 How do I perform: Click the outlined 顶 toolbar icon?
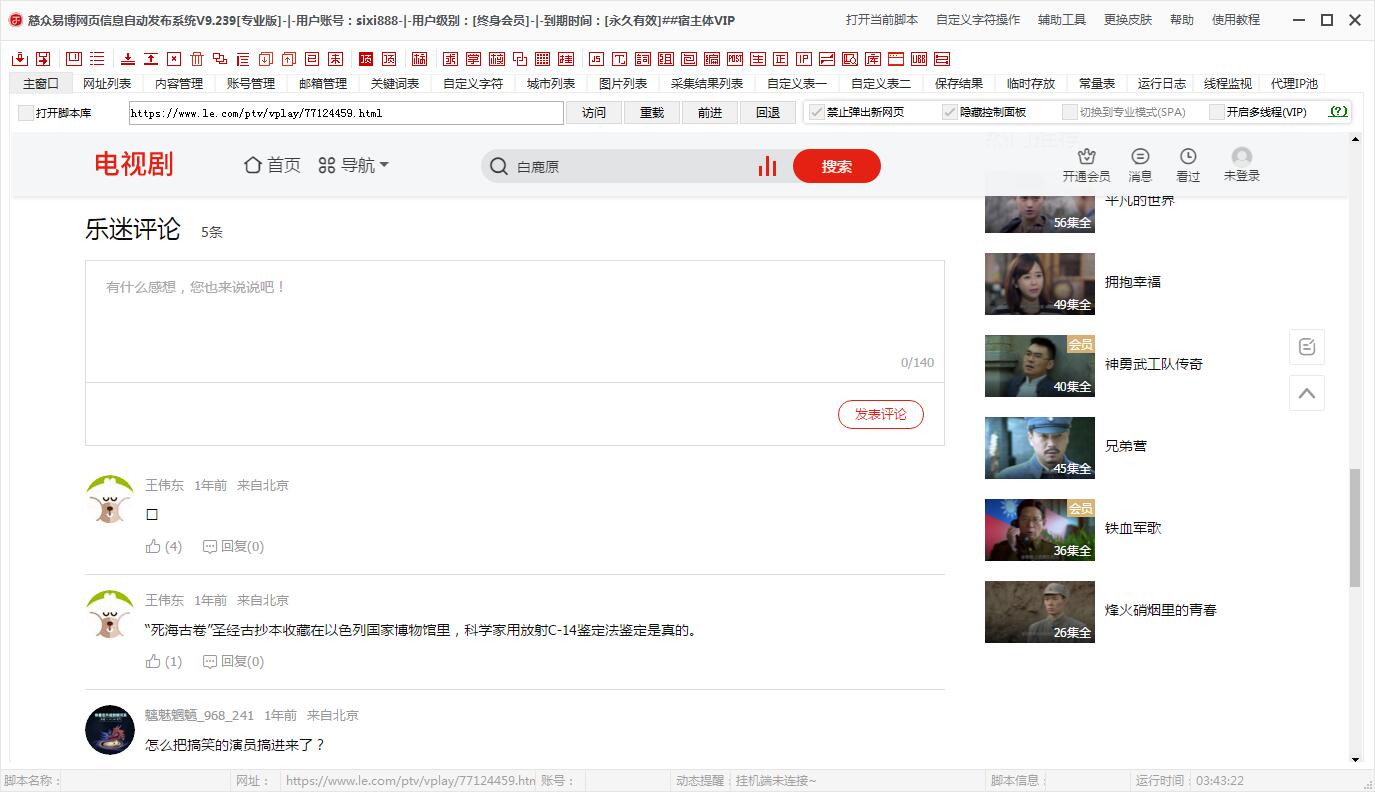pyautogui.click(x=389, y=58)
